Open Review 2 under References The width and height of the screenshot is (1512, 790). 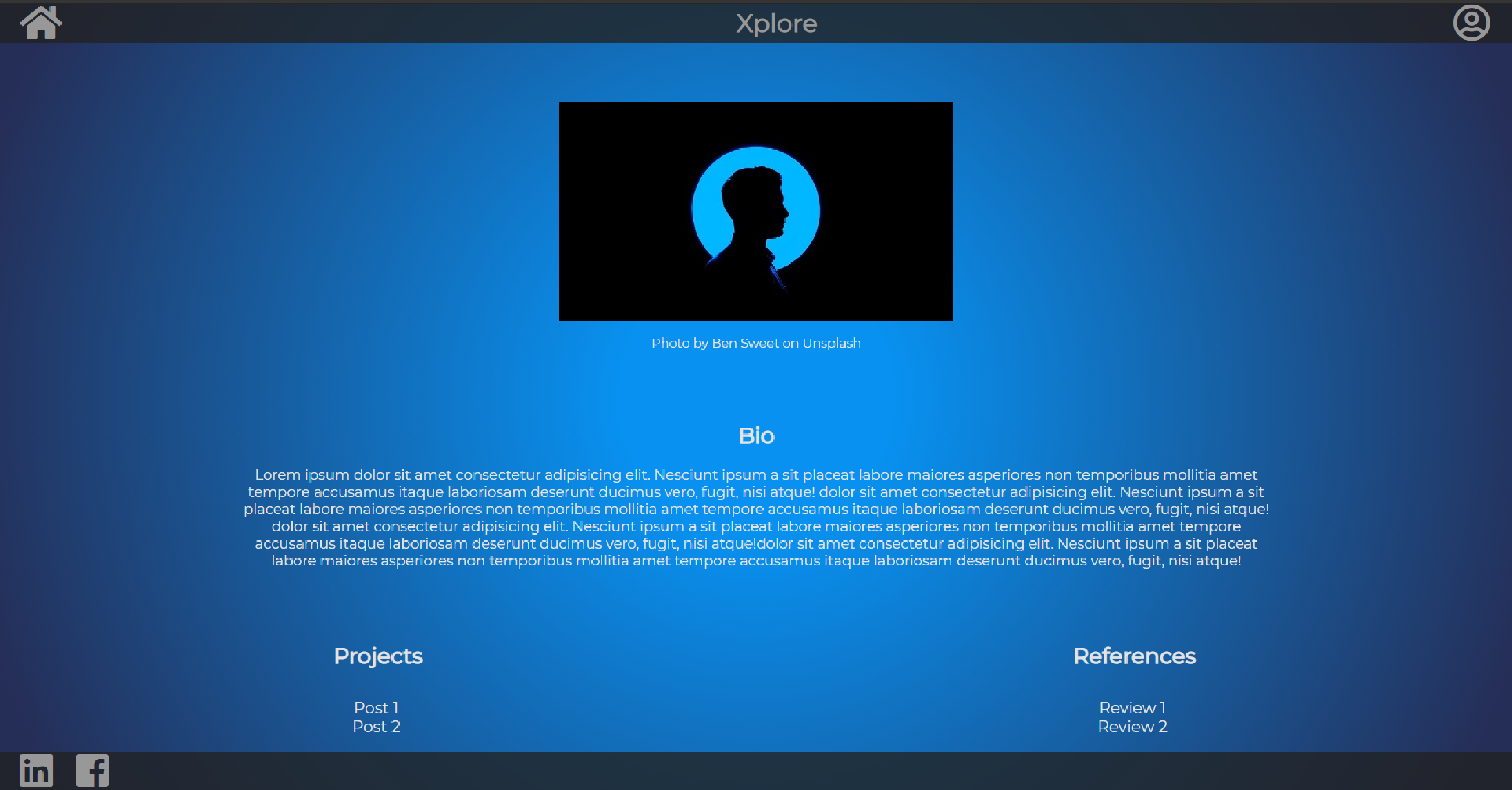click(1132, 727)
